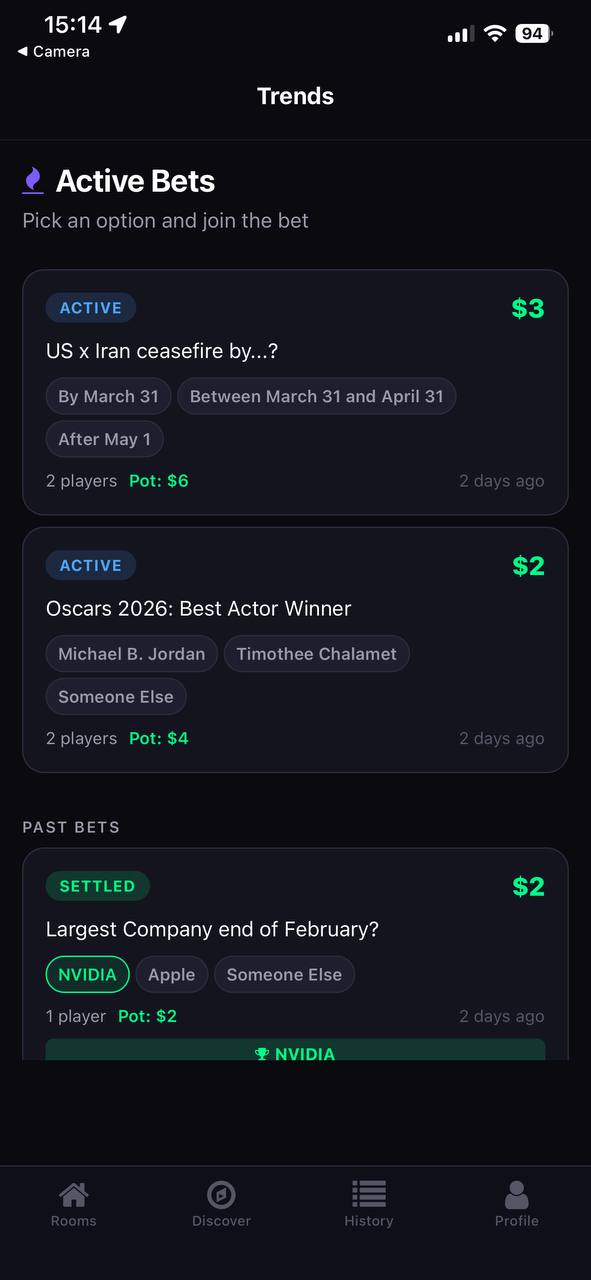The width and height of the screenshot is (591, 1280).
Task: Choose 'Timothee Chalamet' as Best Actor pick
Action: [x=317, y=653]
